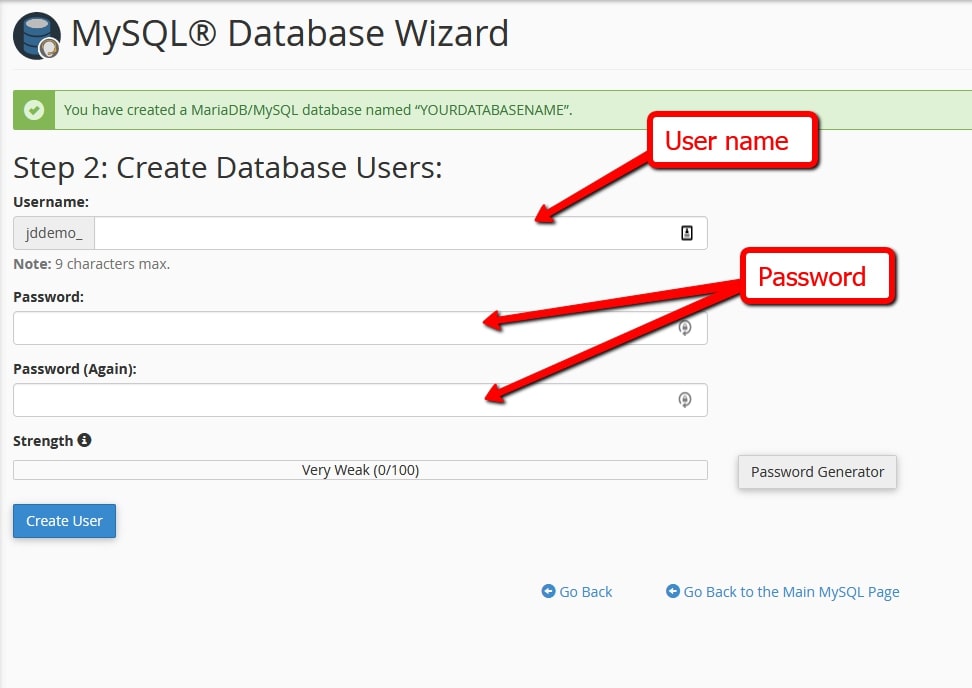
Task: Click the info icon next to Strength
Action: pos(84,440)
